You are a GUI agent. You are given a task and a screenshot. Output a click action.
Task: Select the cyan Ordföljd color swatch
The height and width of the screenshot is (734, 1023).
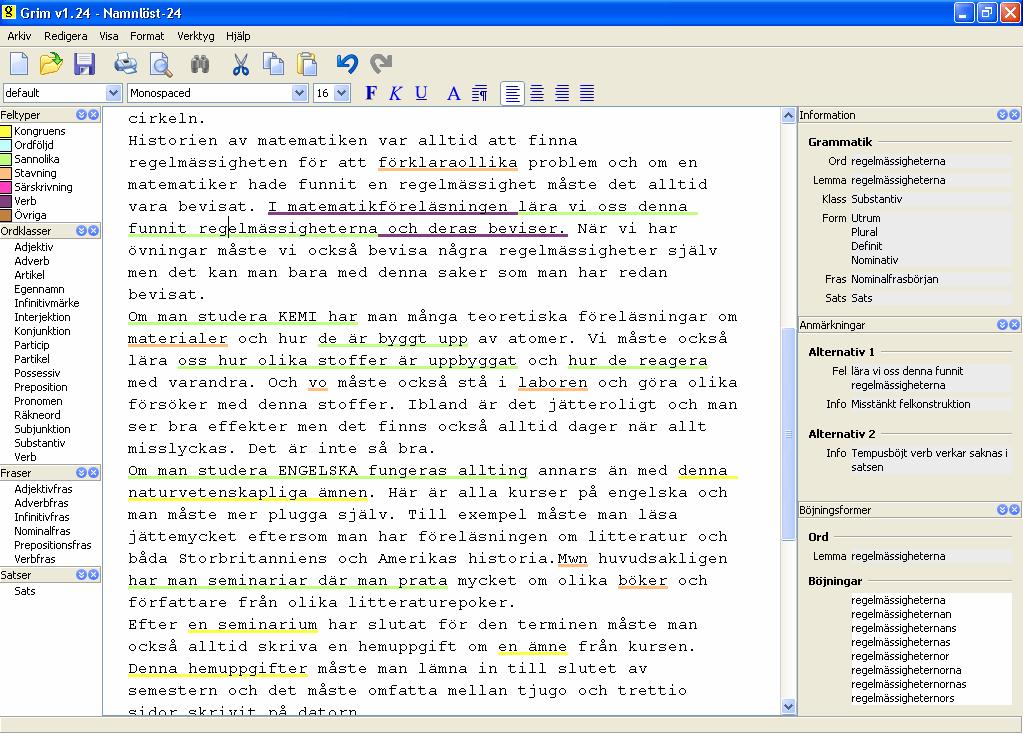click(7, 145)
